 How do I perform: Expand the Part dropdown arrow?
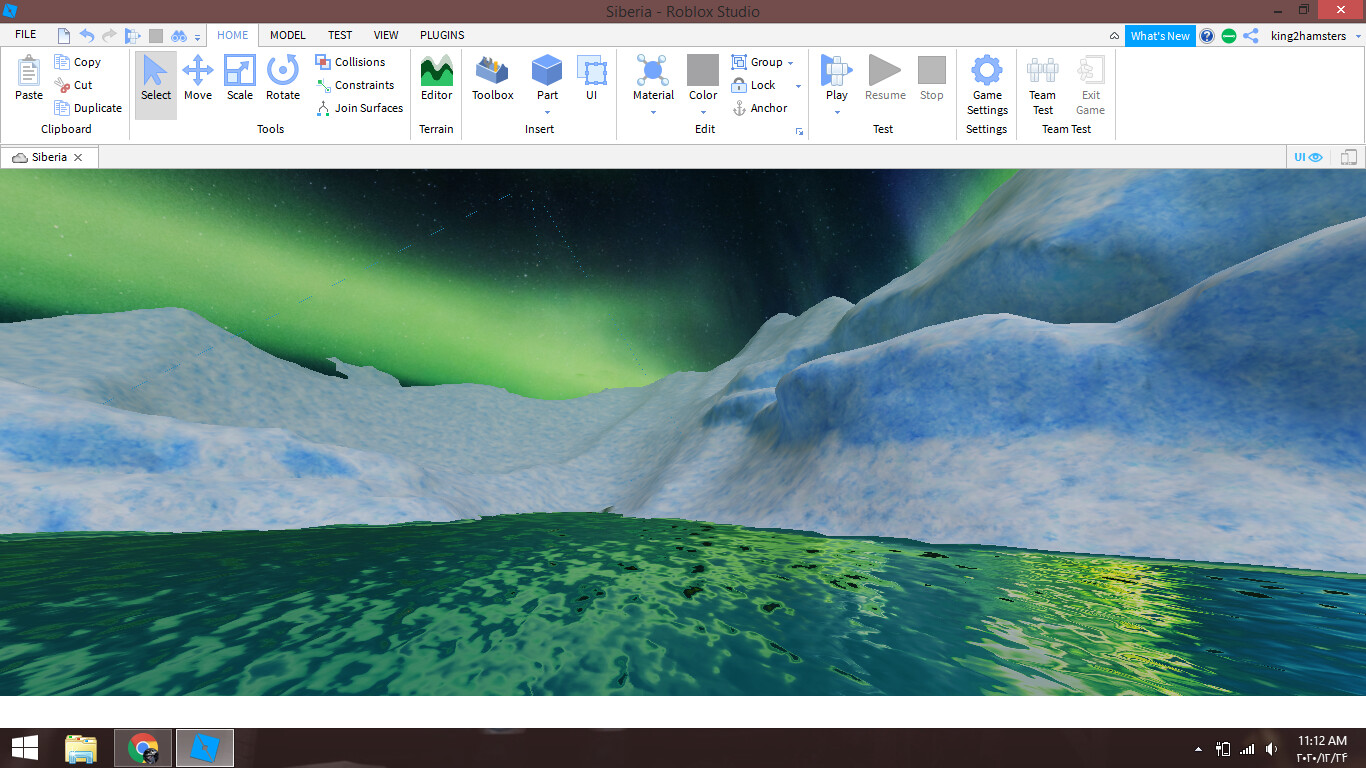[x=547, y=112]
